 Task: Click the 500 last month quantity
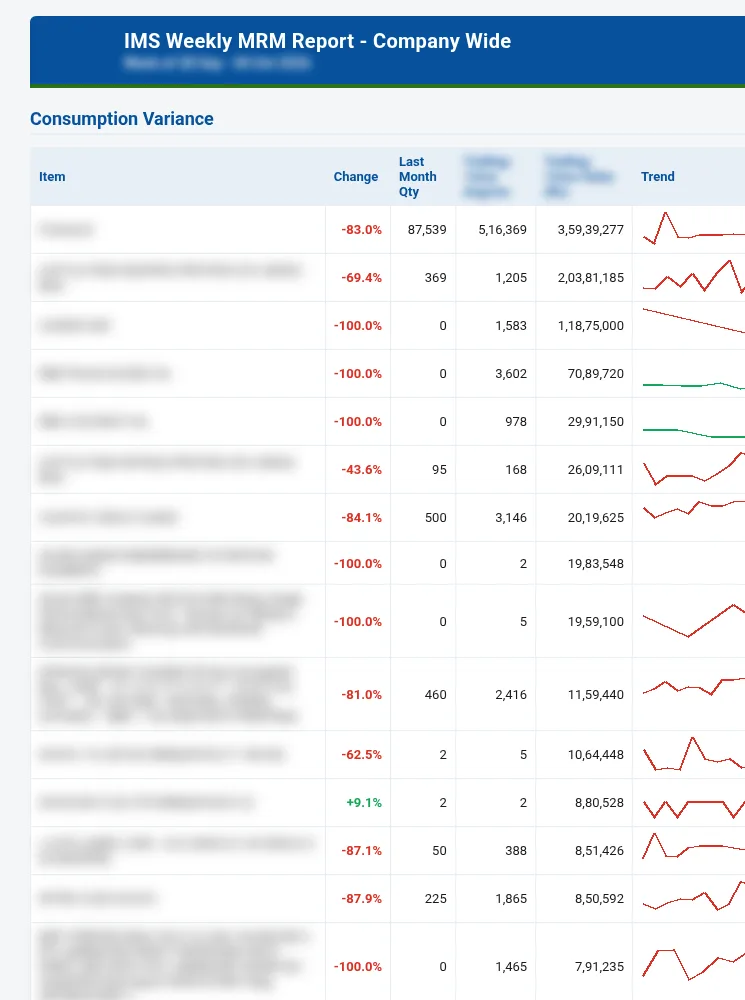[x=436, y=517]
